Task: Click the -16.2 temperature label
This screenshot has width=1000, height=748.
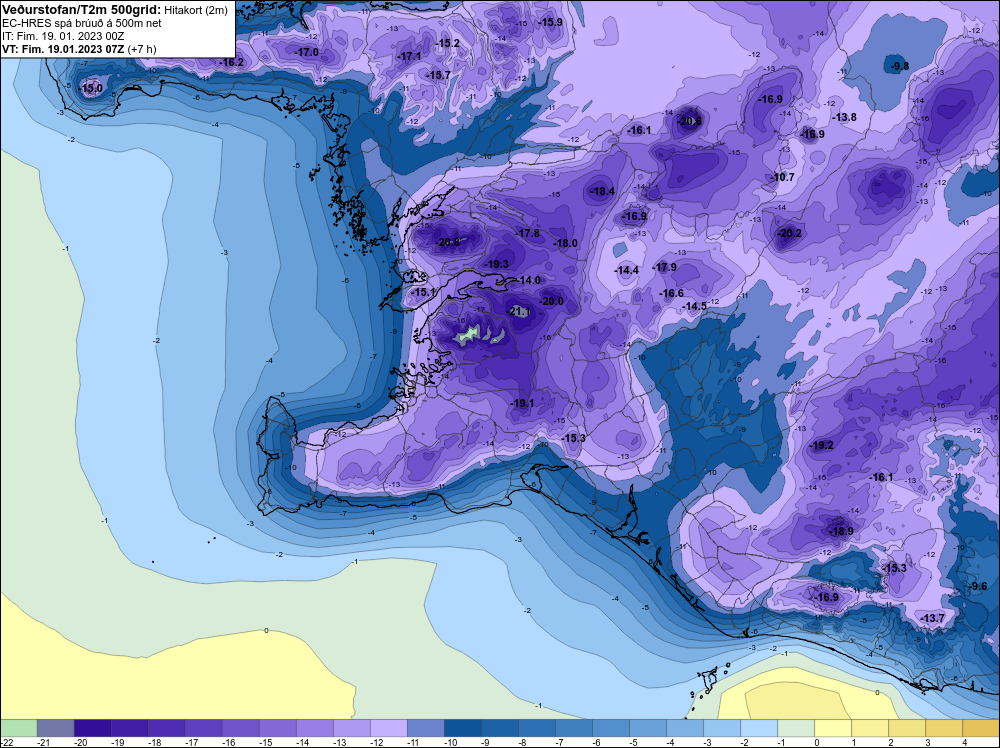Action: (x=231, y=62)
